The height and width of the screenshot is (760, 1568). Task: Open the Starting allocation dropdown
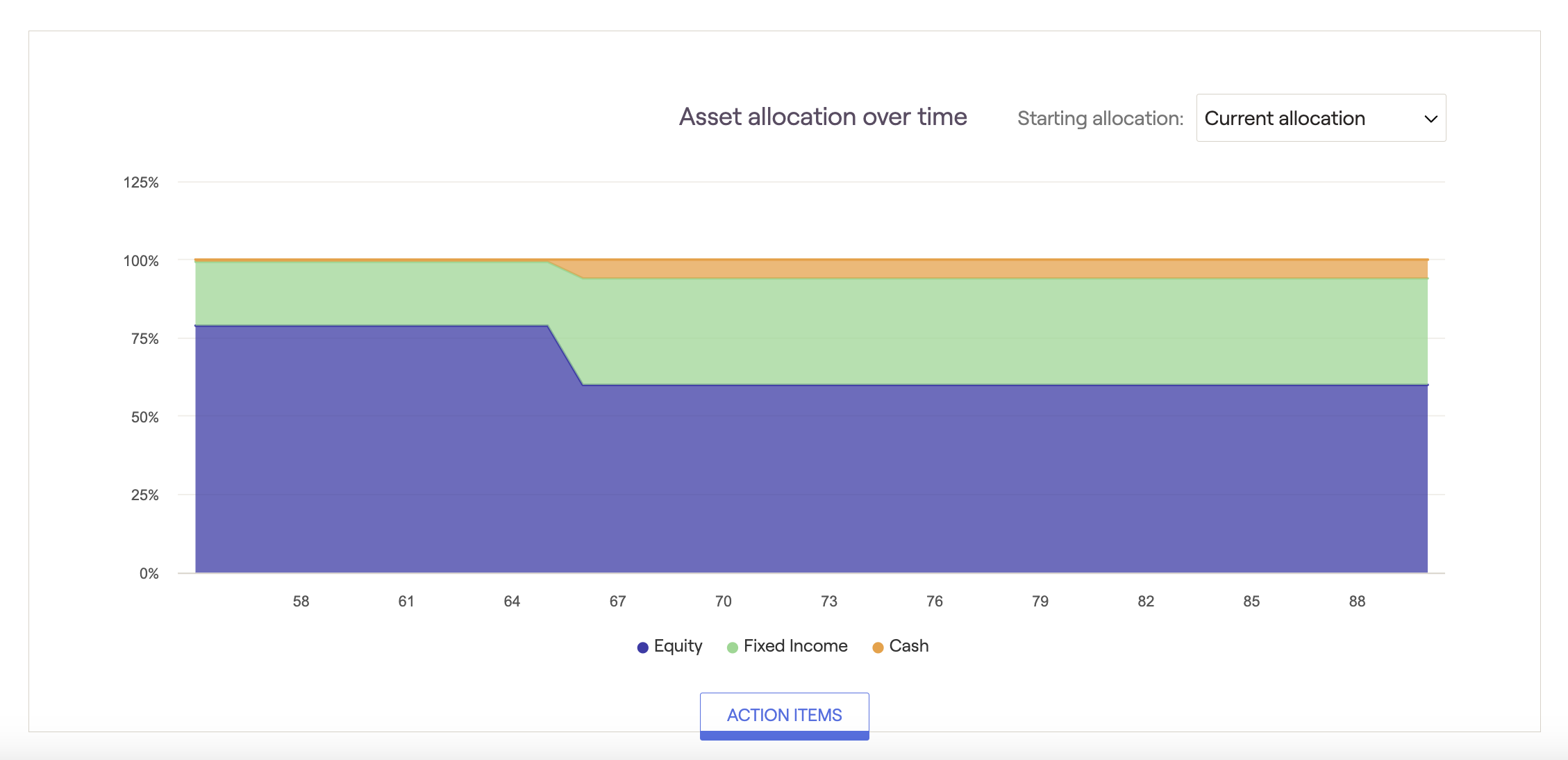point(1320,118)
